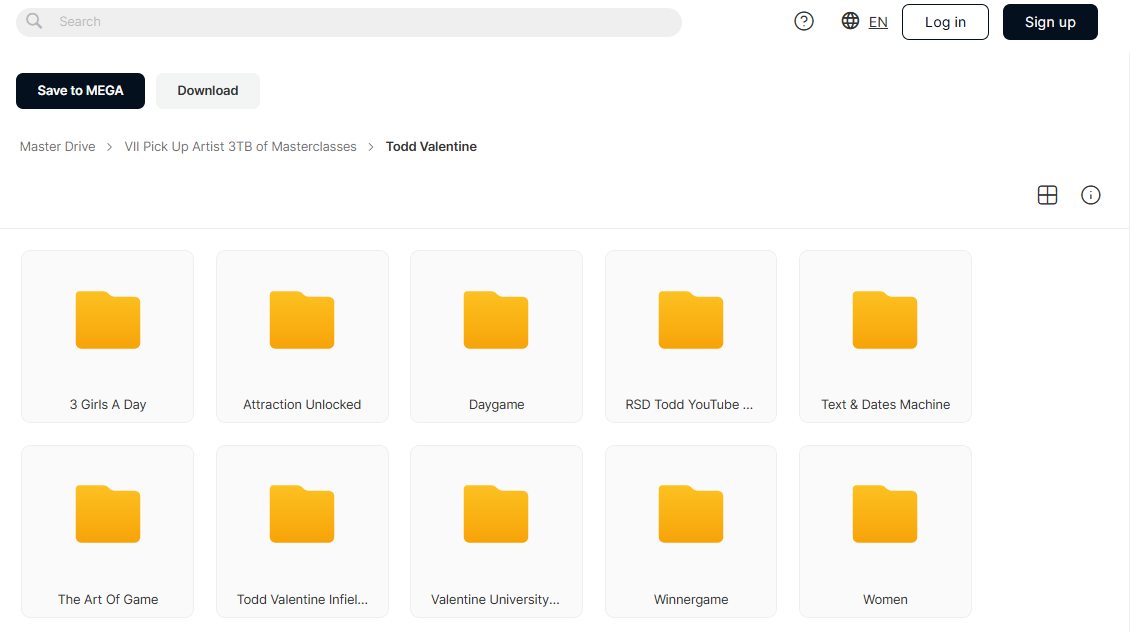Focus the Search input field
The height and width of the screenshot is (632, 1130).
349,22
